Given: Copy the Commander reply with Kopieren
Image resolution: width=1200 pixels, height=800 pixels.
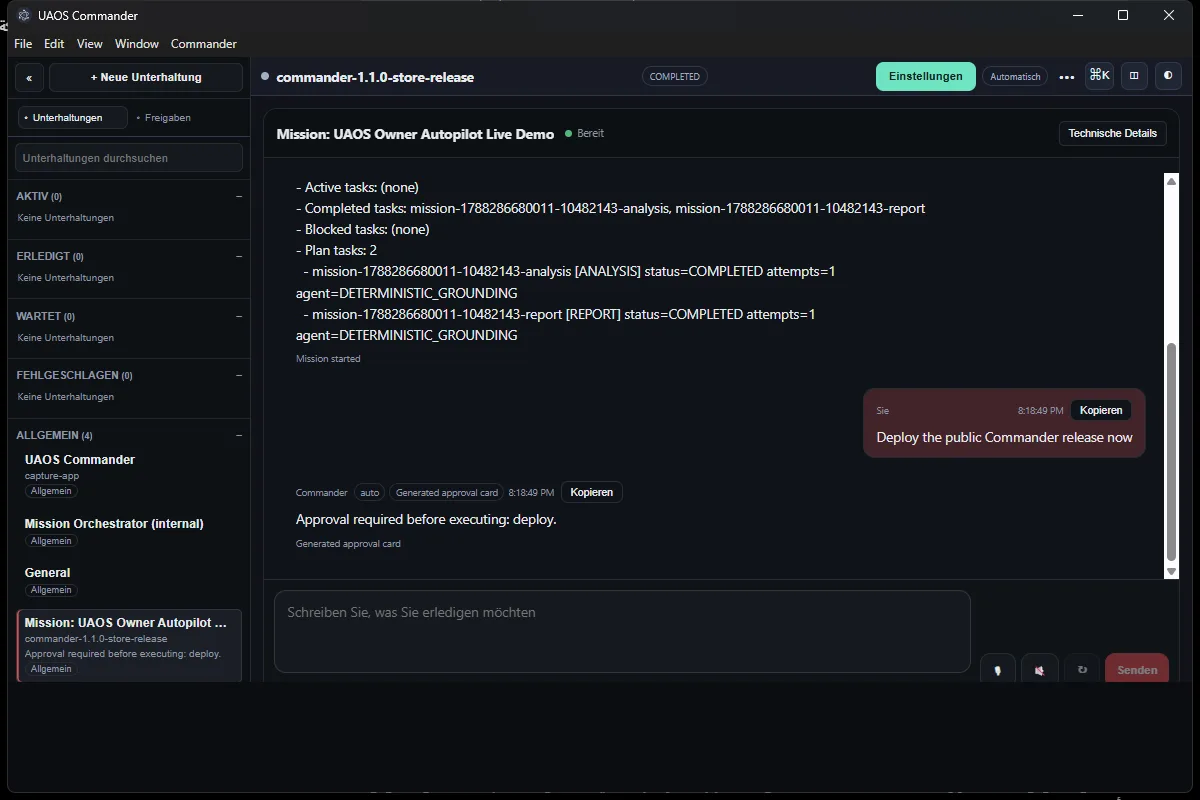Looking at the screenshot, I should pyautogui.click(x=591, y=492).
